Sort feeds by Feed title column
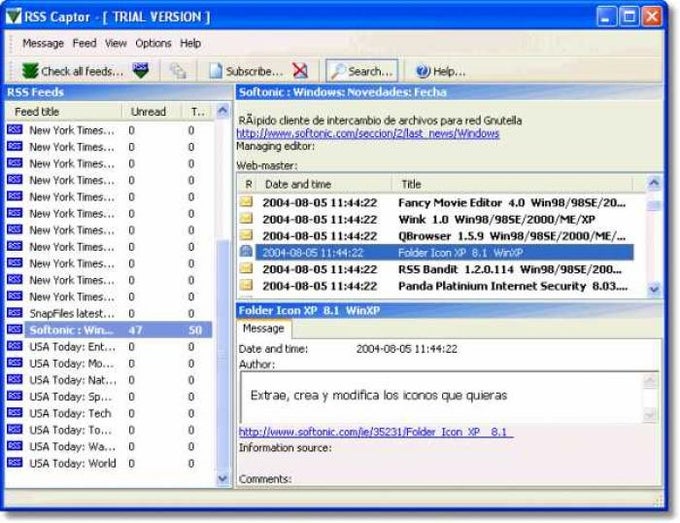 [x=64, y=112]
